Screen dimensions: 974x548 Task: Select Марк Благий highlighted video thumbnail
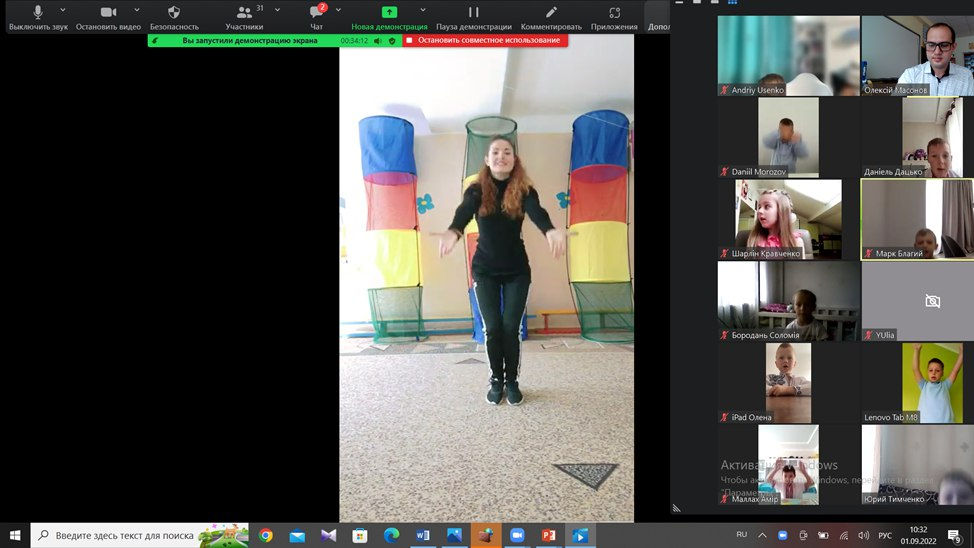pyautogui.click(x=917, y=219)
